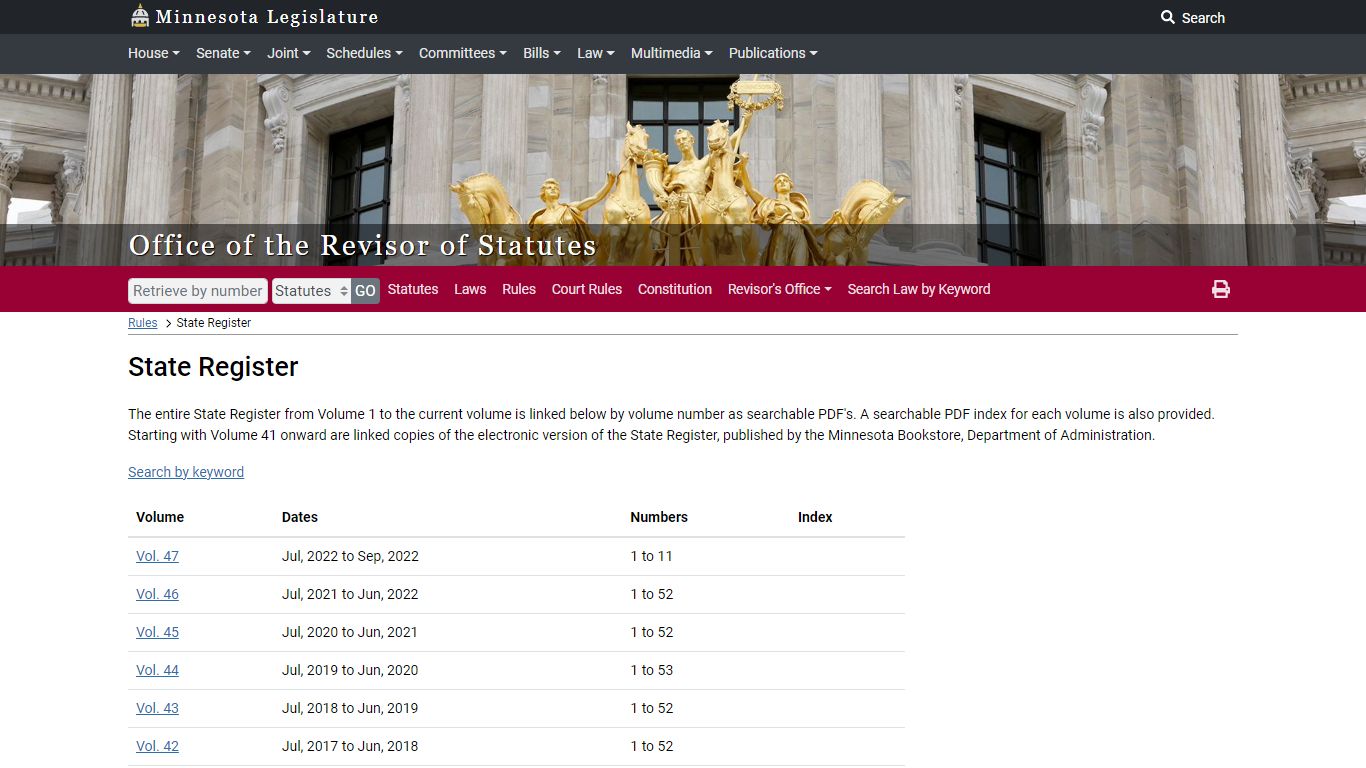Expand the House dropdown menu

[x=153, y=53]
